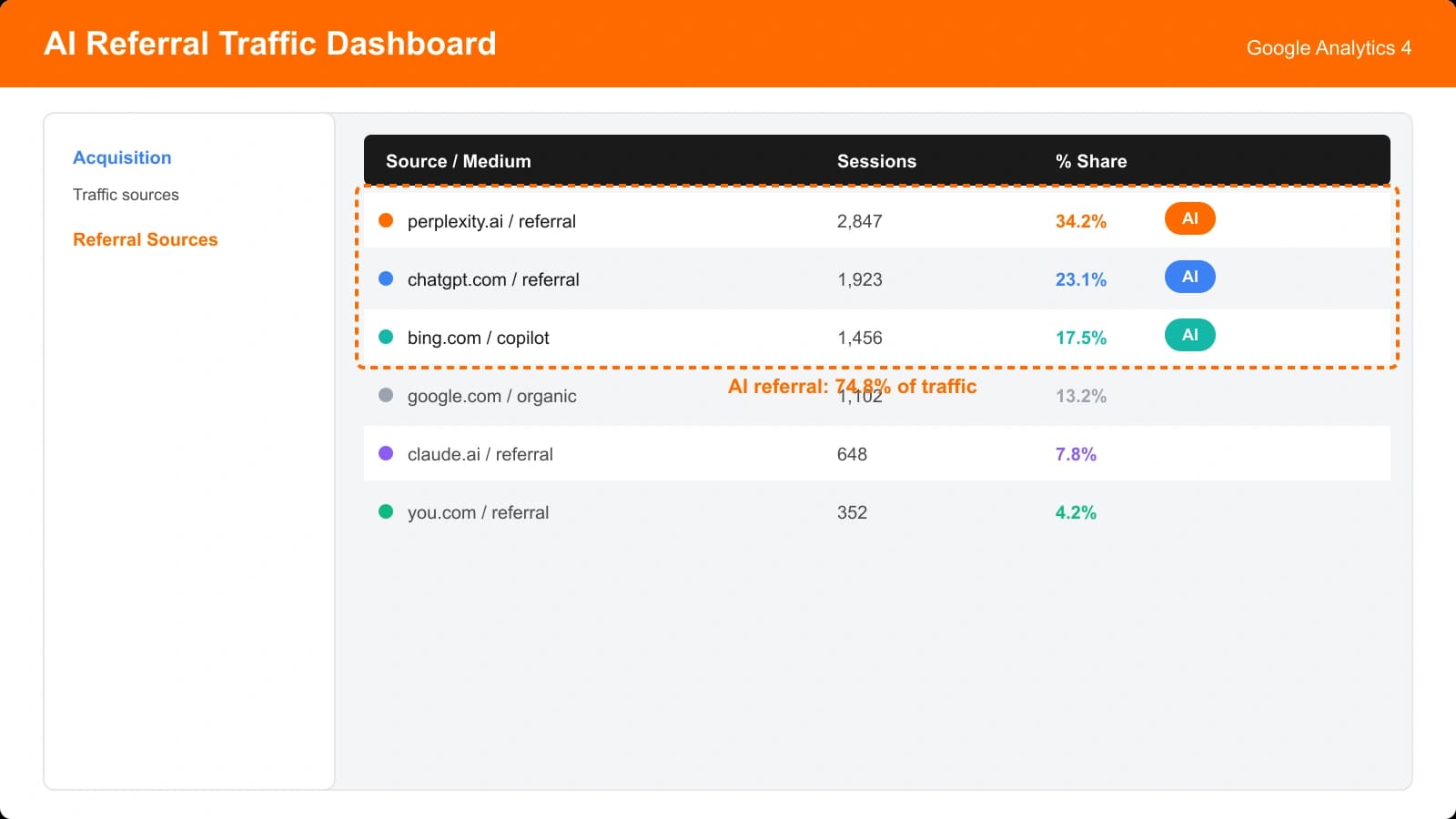The image size is (1456, 819).
Task: Select the orange status dot beside perplexity.ai
Action: [386, 219]
